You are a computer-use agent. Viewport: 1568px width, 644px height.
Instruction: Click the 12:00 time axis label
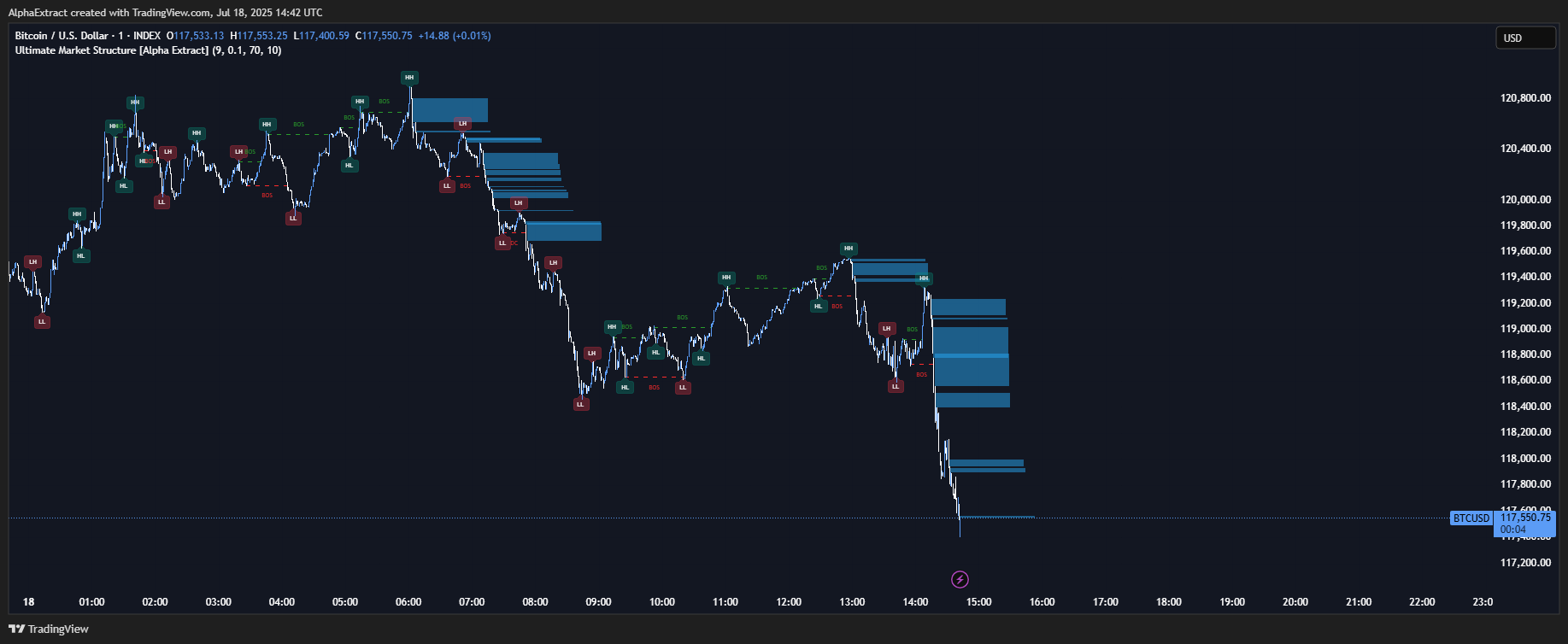pyautogui.click(x=789, y=602)
